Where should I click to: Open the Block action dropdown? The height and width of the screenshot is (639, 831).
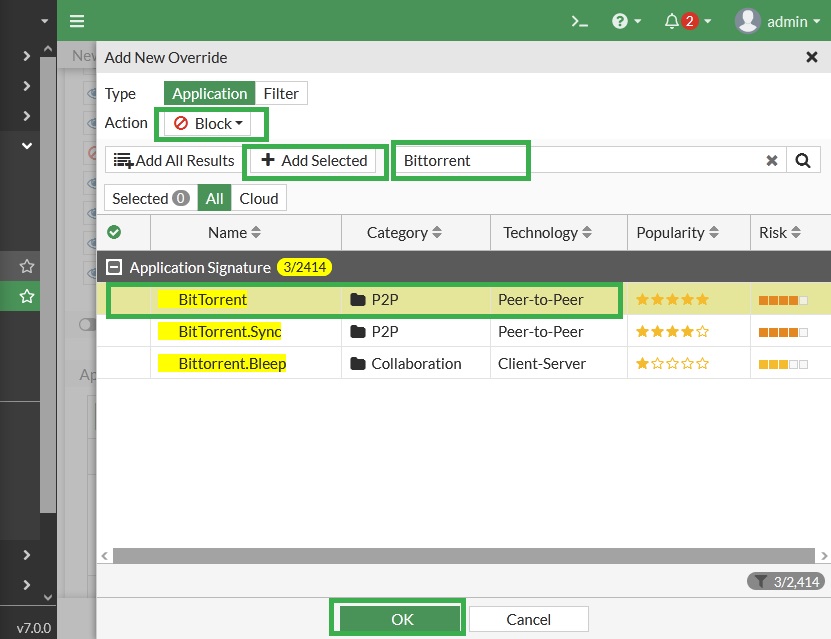pos(208,123)
